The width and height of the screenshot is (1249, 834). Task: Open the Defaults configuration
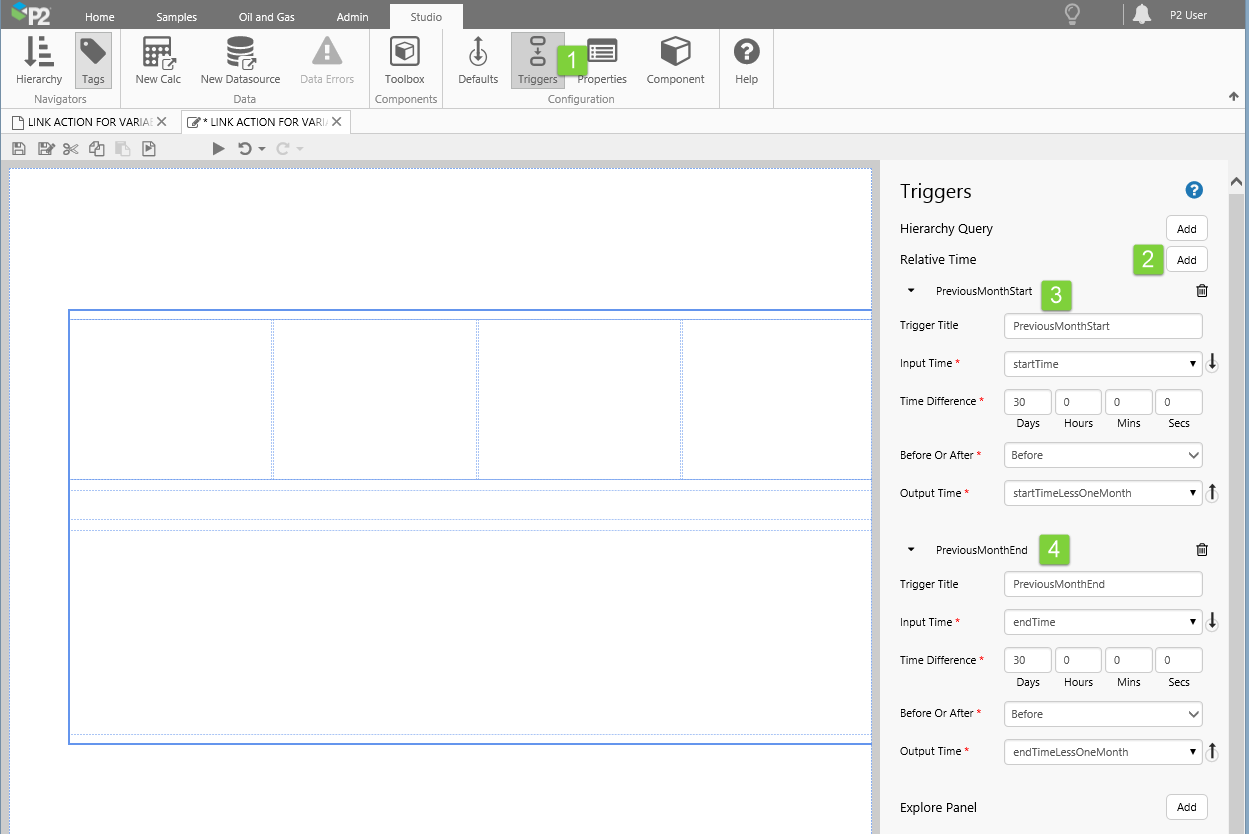click(478, 60)
